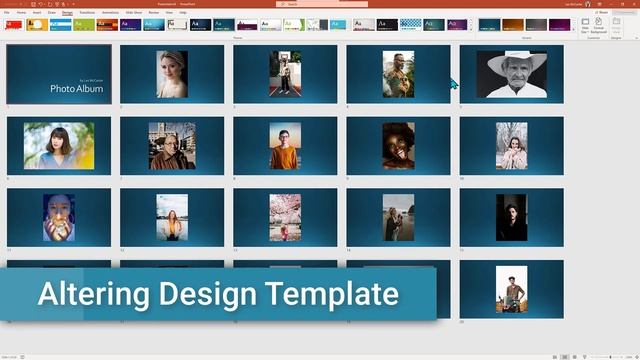Click the Design Ideas icon
The height and width of the screenshot is (360, 640).
tap(616, 25)
